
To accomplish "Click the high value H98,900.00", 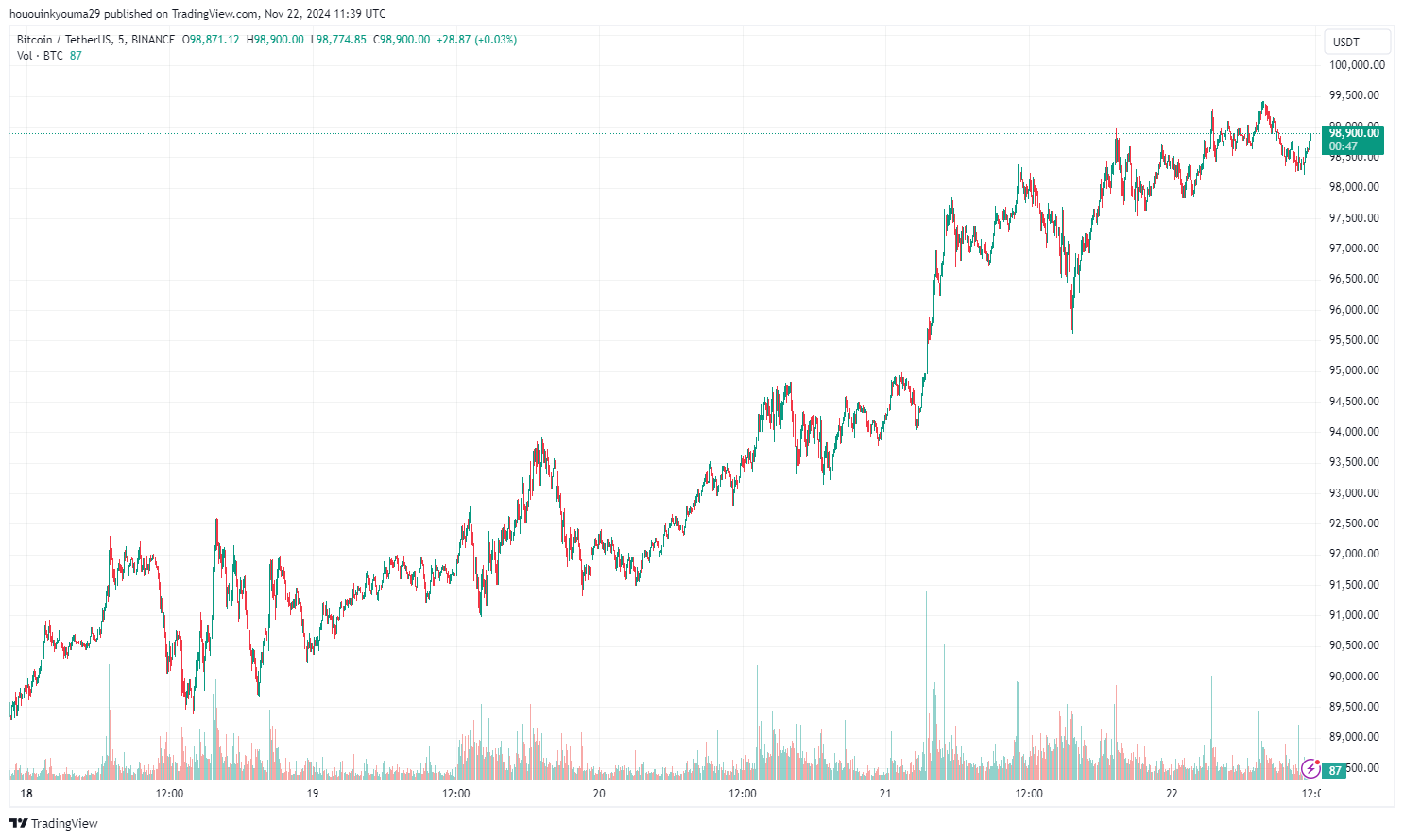I will (276, 40).
